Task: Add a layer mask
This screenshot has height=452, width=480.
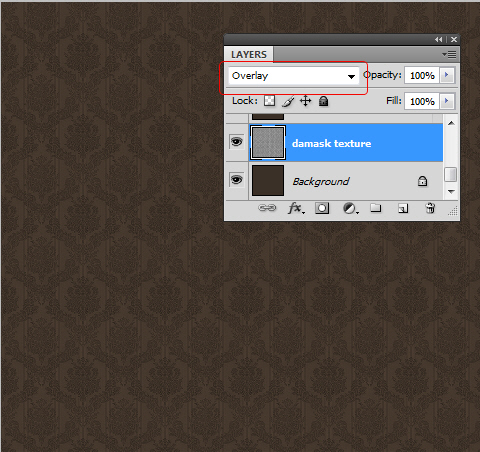Action: (x=322, y=208)
